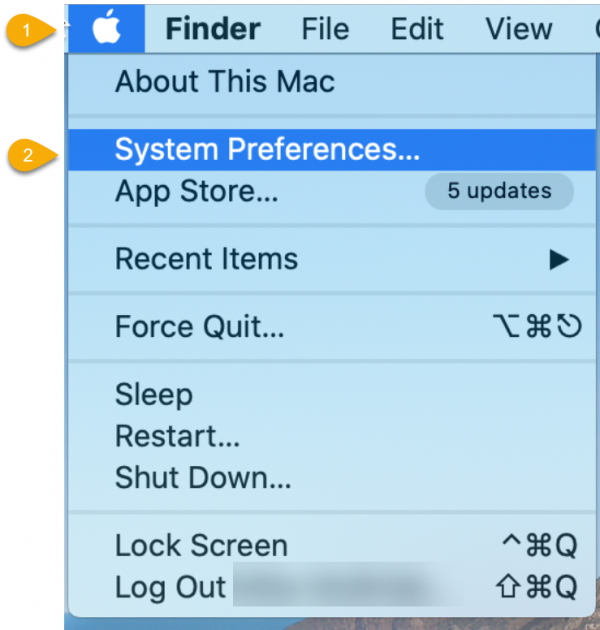Click the 5 updates badge

pos(499,190)
